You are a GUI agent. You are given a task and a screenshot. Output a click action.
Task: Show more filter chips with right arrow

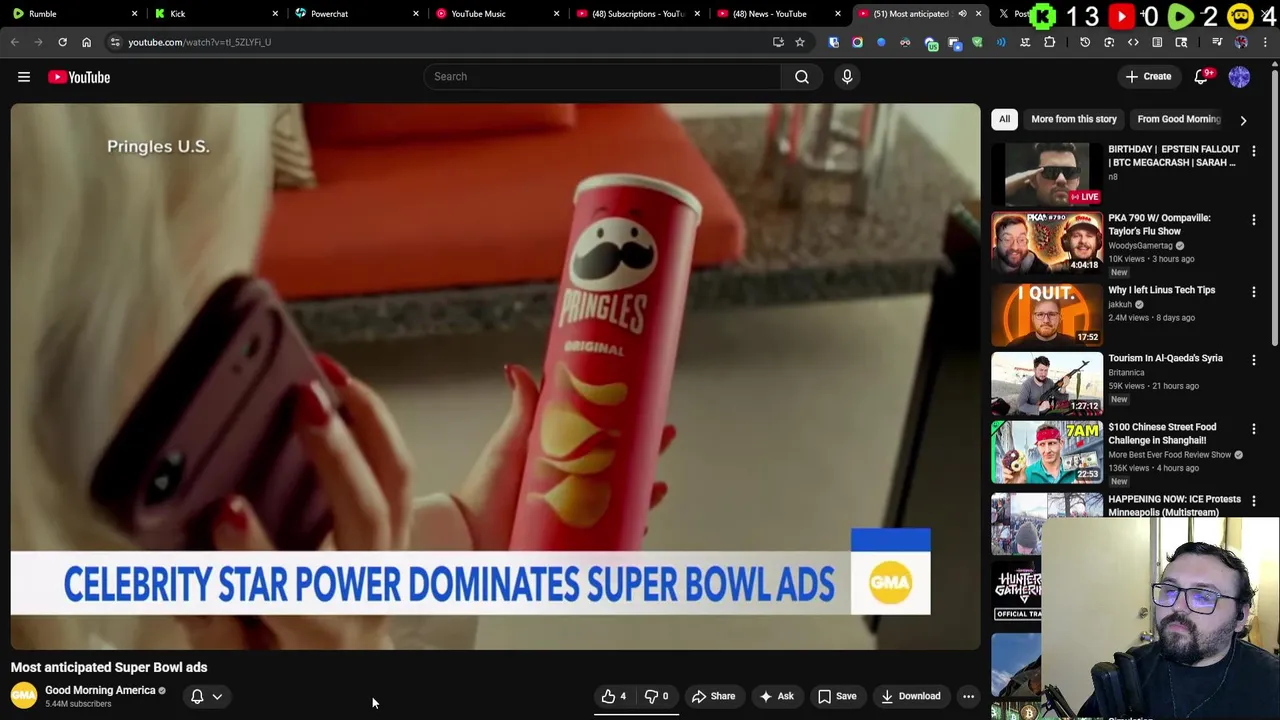(1243, 120)
